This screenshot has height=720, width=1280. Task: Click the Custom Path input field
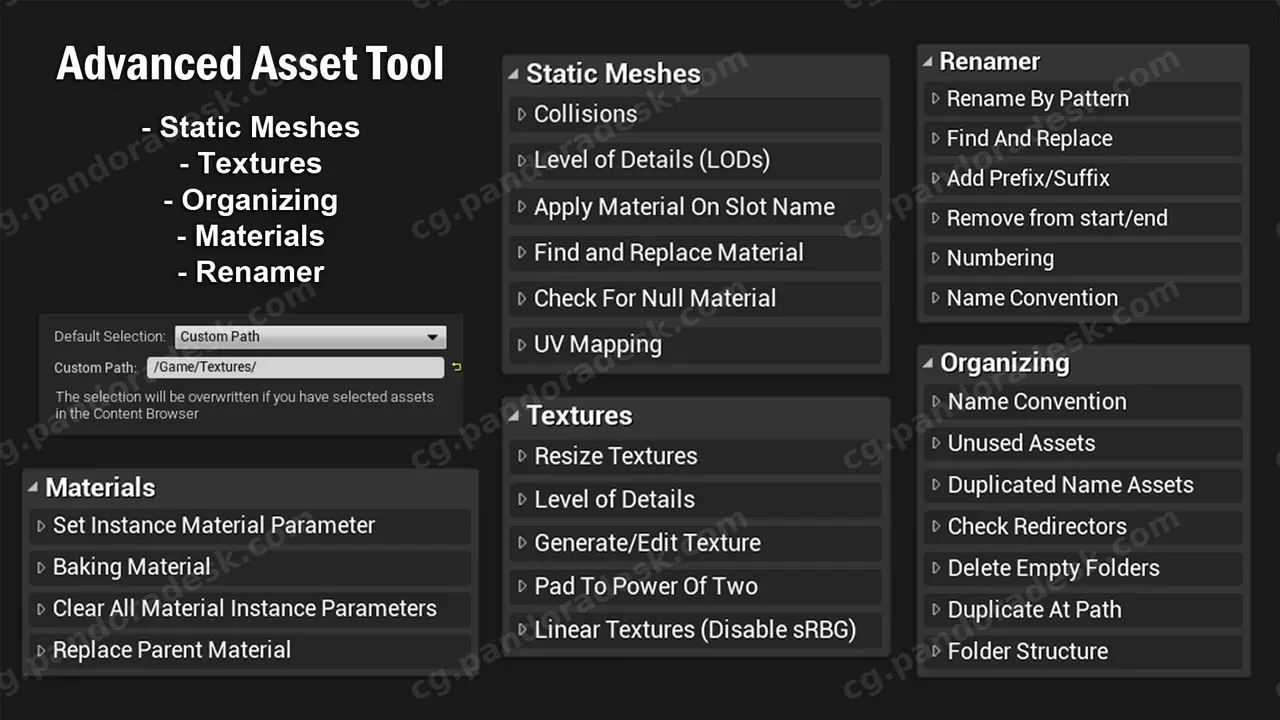point(295,368)
